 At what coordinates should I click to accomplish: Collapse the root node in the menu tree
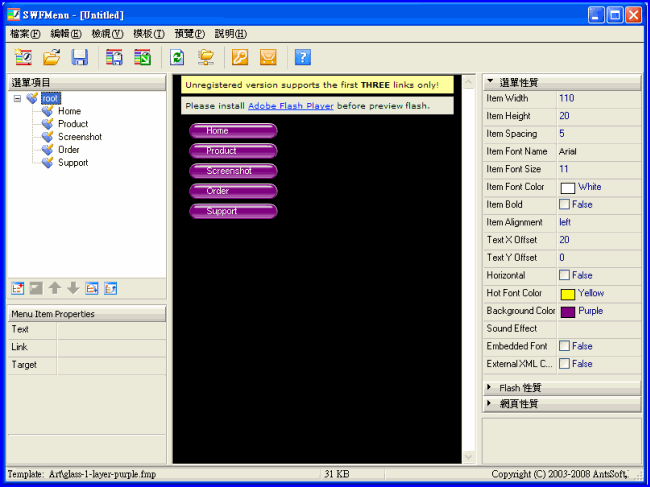click(18, 98)
